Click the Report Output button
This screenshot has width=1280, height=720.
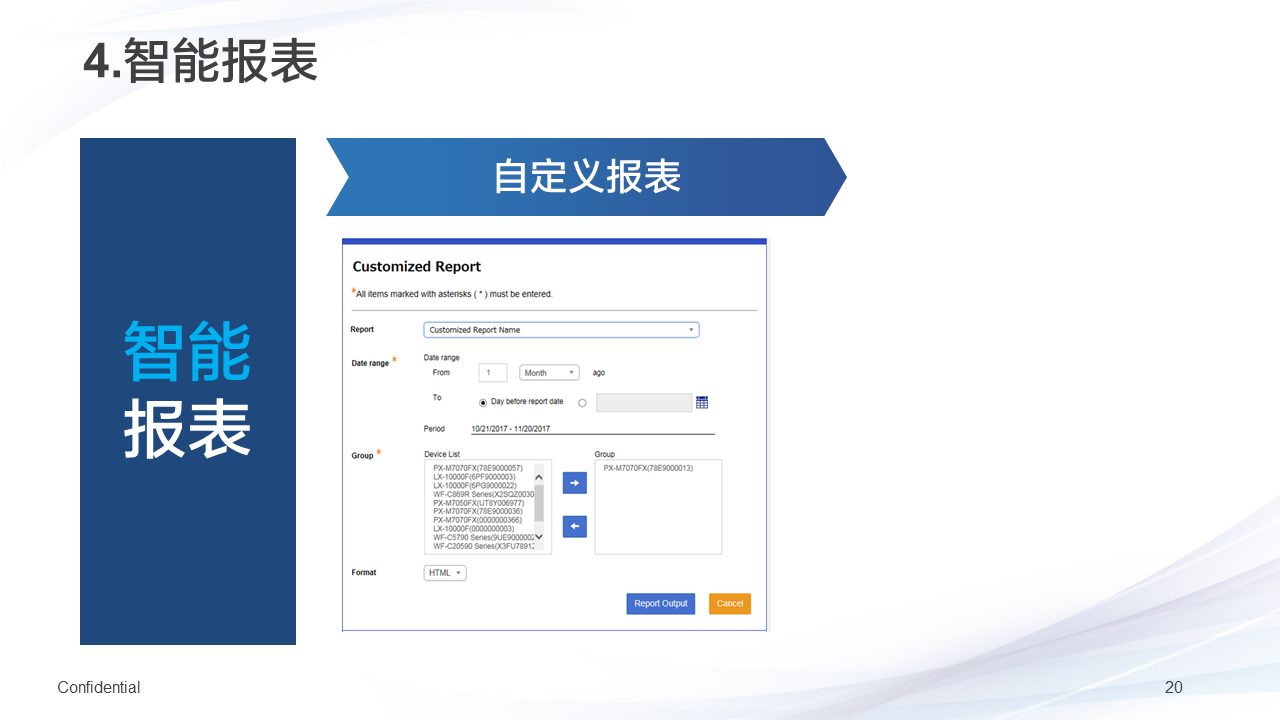(x=660, y=604)
